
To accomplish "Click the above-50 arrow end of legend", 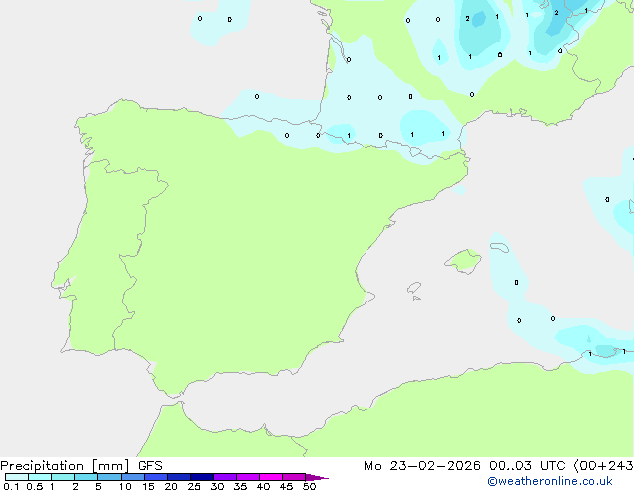I will (317, 477).
